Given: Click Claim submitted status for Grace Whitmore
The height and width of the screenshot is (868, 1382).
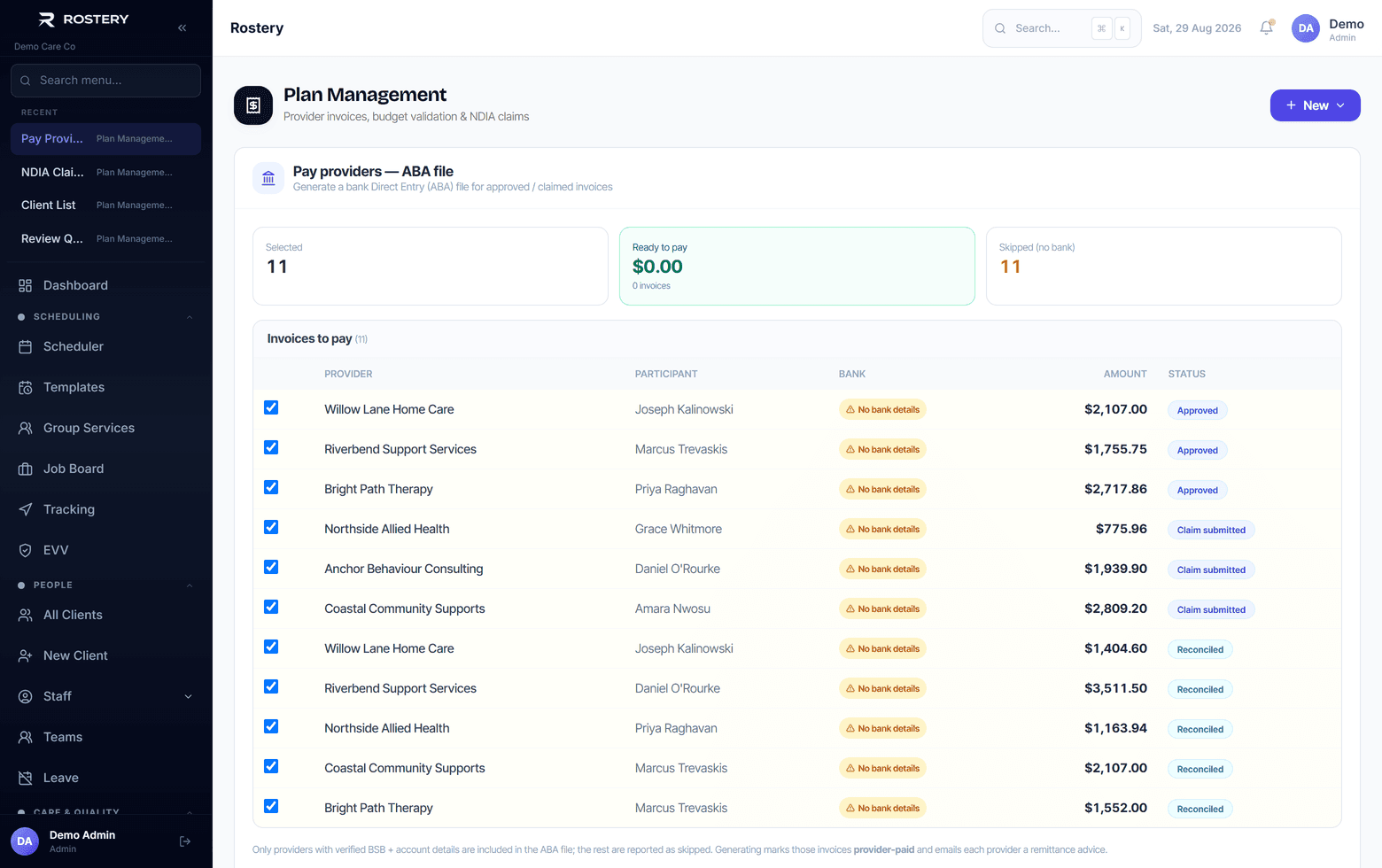Looking at the screenshot, I should point(1211,530).
